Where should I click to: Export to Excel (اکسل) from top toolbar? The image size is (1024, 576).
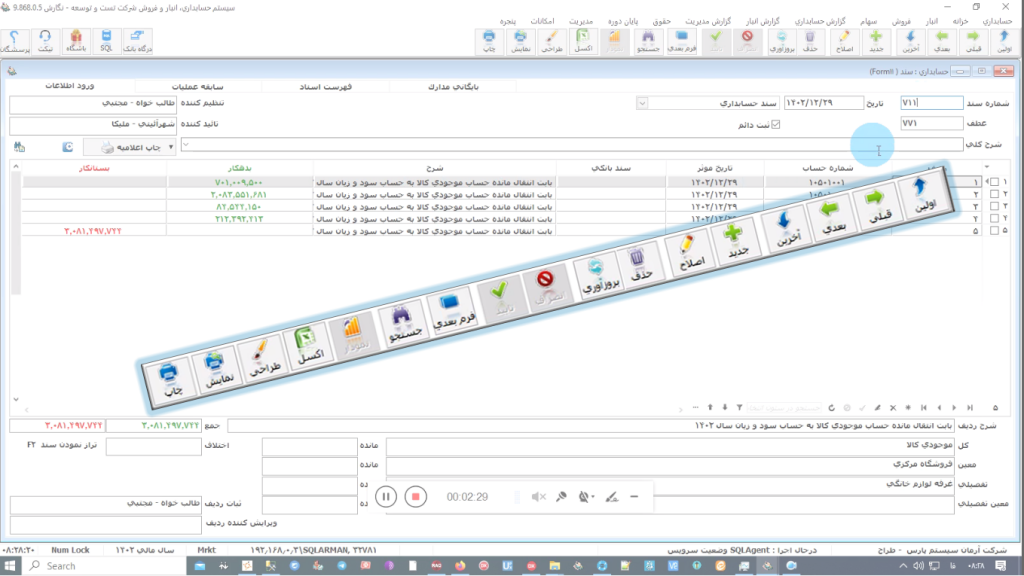tap(583, 41)
